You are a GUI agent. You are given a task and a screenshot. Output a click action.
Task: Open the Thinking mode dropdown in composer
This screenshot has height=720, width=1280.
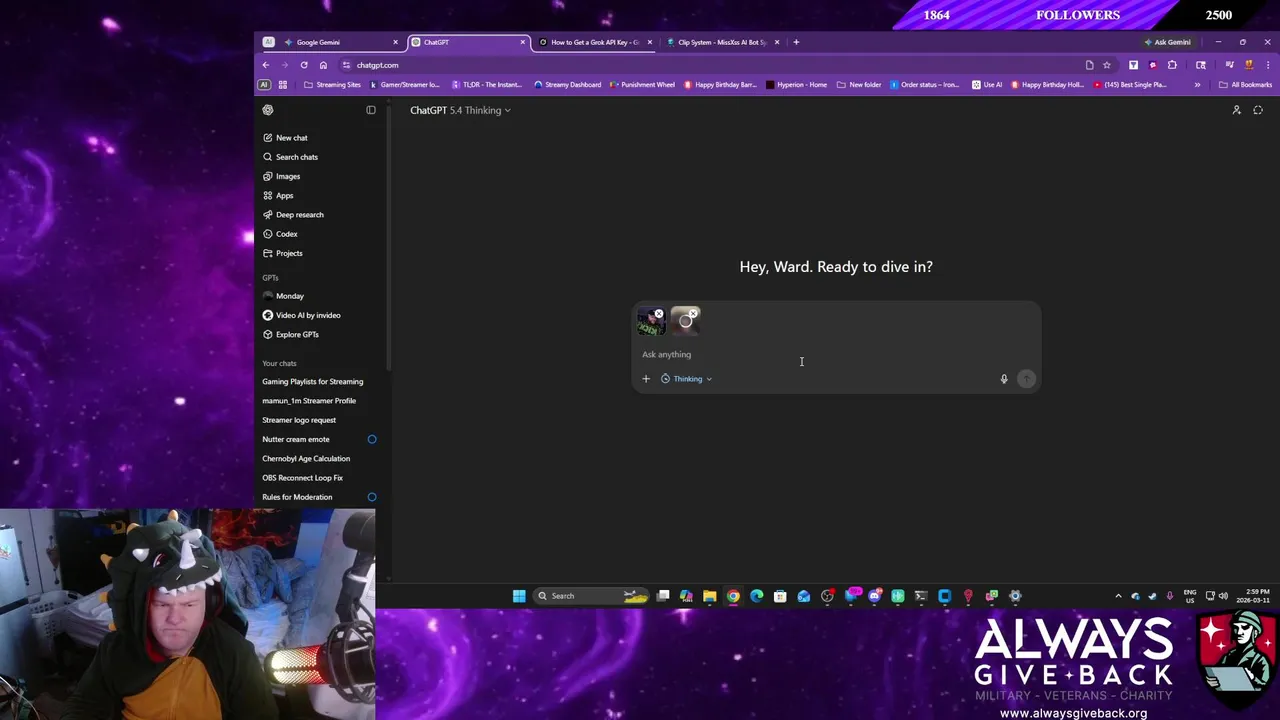click(687, 379)
